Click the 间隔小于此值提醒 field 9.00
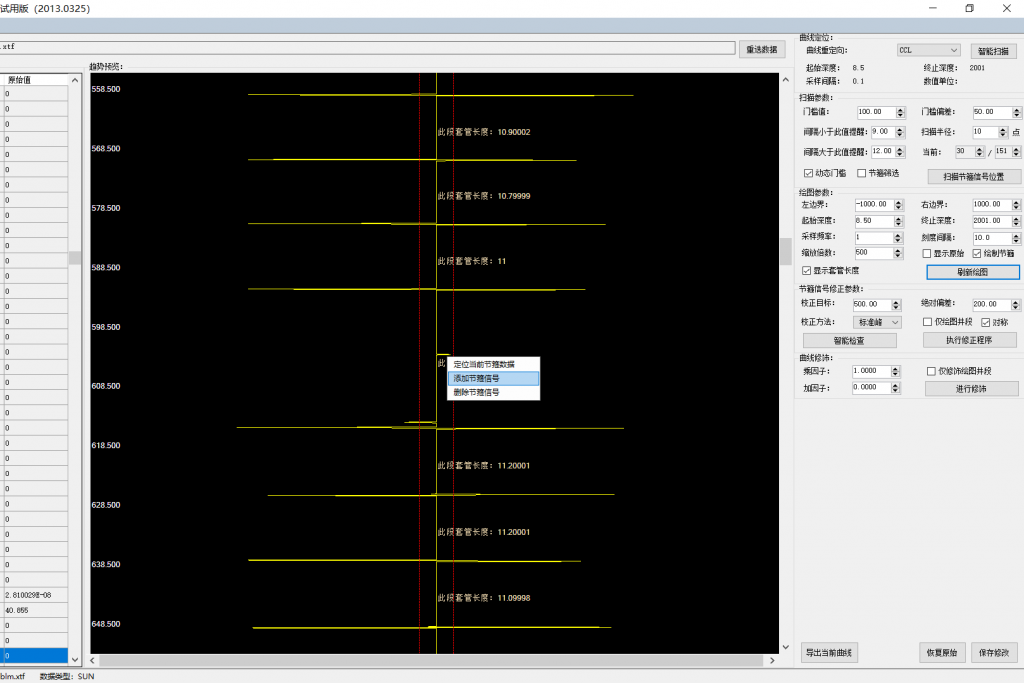 click(883, 132)
